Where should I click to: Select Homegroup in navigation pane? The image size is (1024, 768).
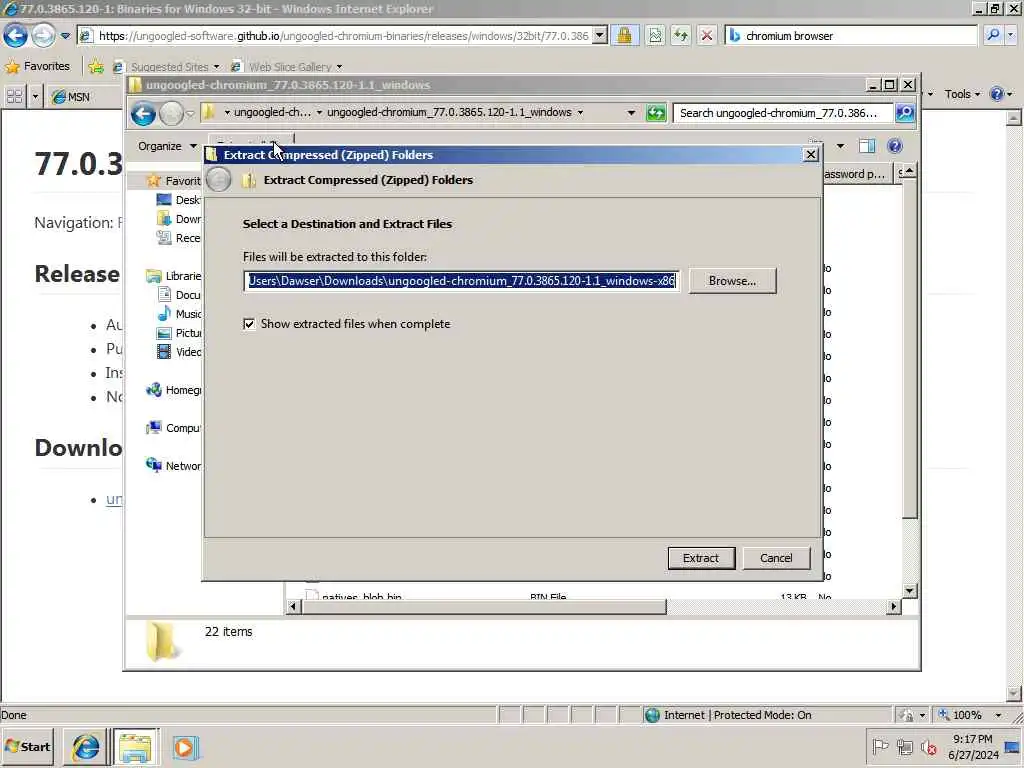tap(174, 390)
